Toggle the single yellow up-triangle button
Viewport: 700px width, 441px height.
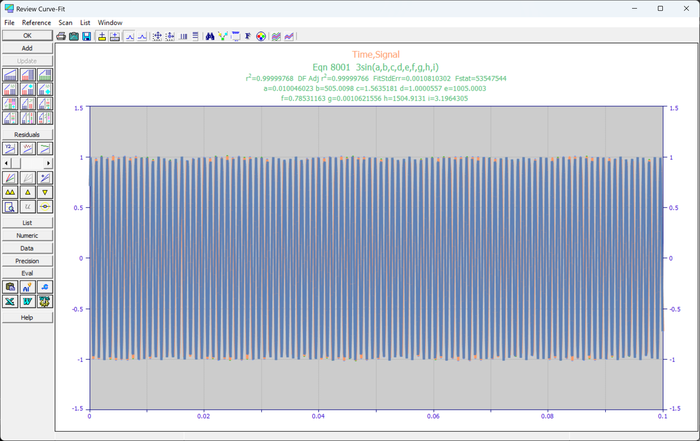tap(27, 192)
